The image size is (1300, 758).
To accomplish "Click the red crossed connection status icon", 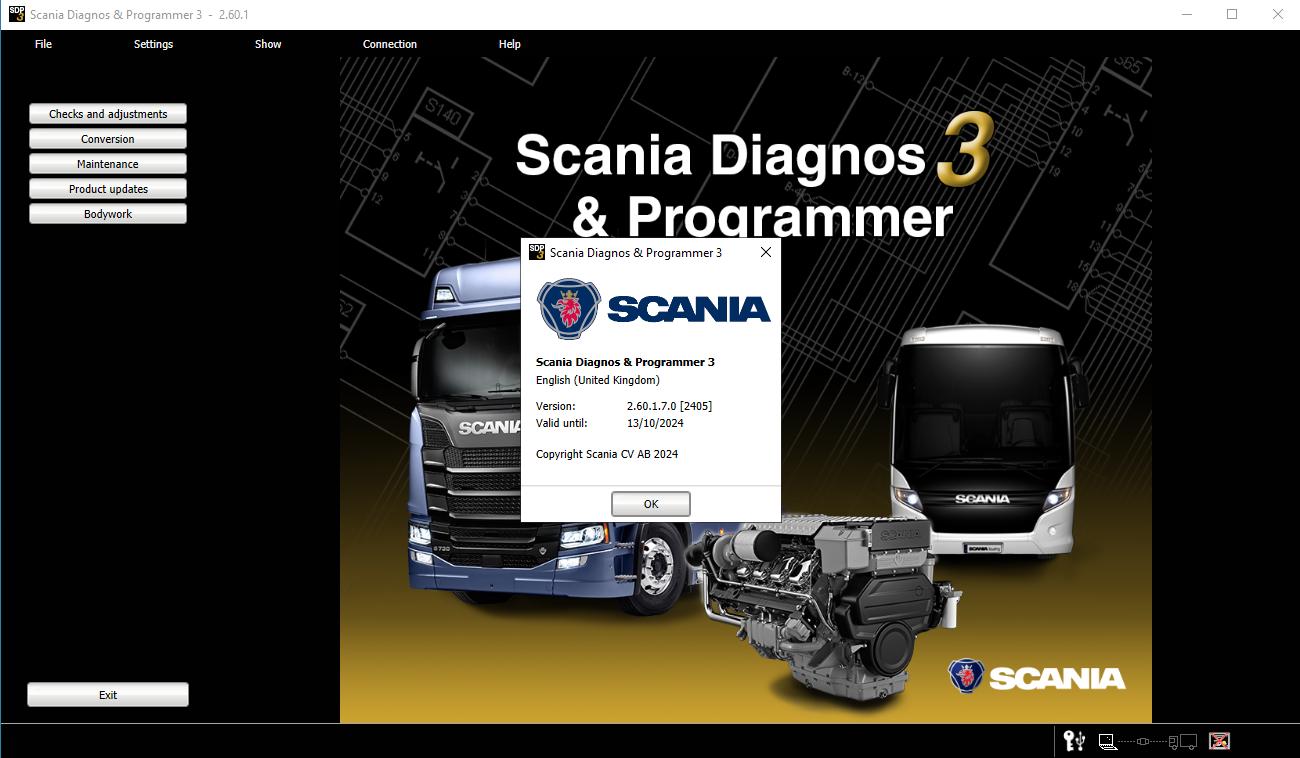I will 1219,741.
